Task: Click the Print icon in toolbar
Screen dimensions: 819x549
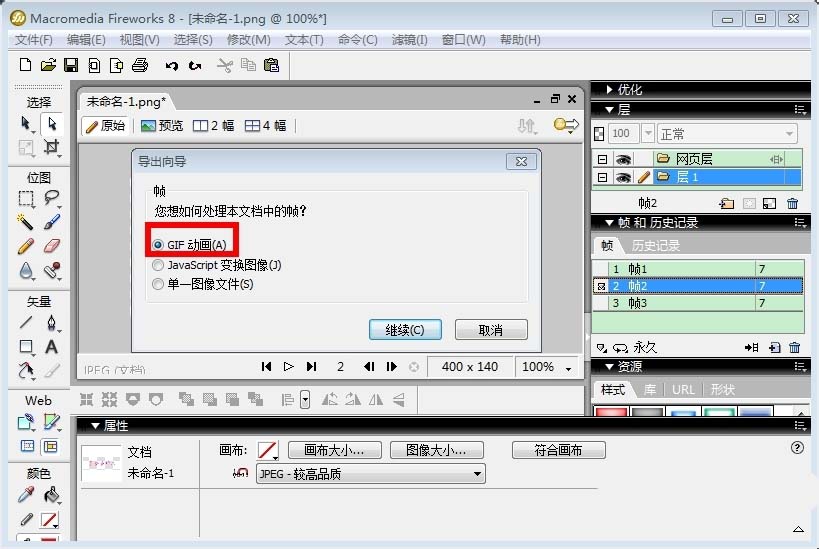Action: (x=139, y=65)
